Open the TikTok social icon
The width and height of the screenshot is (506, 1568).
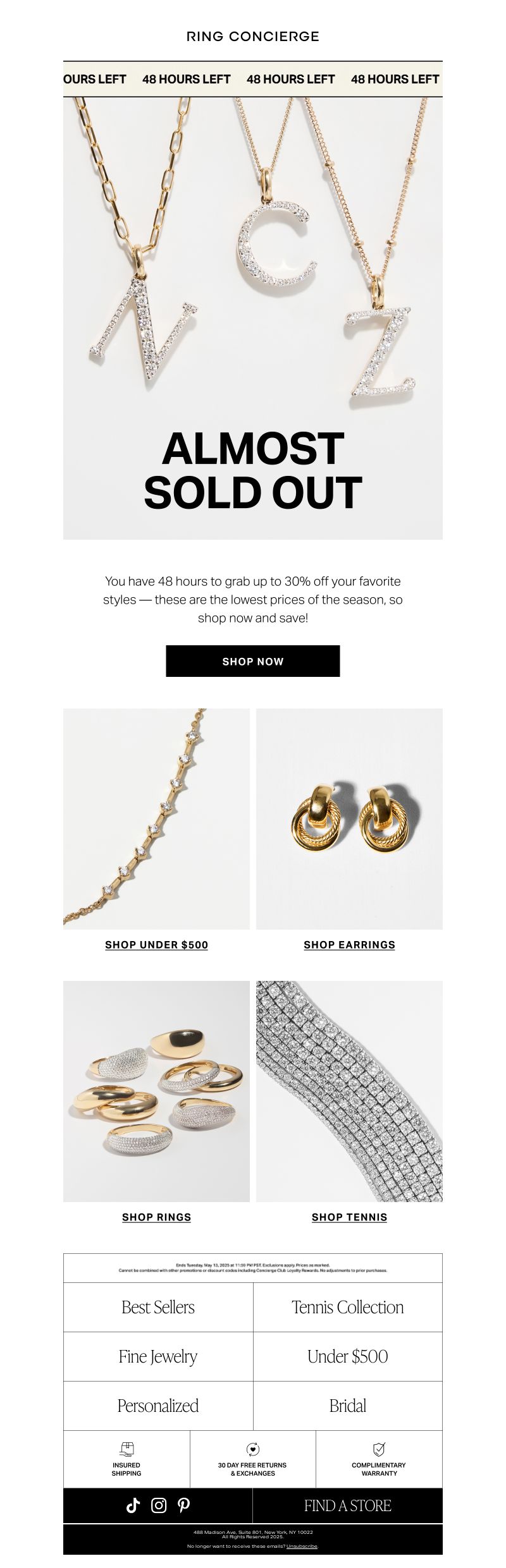click(133, 1505)
